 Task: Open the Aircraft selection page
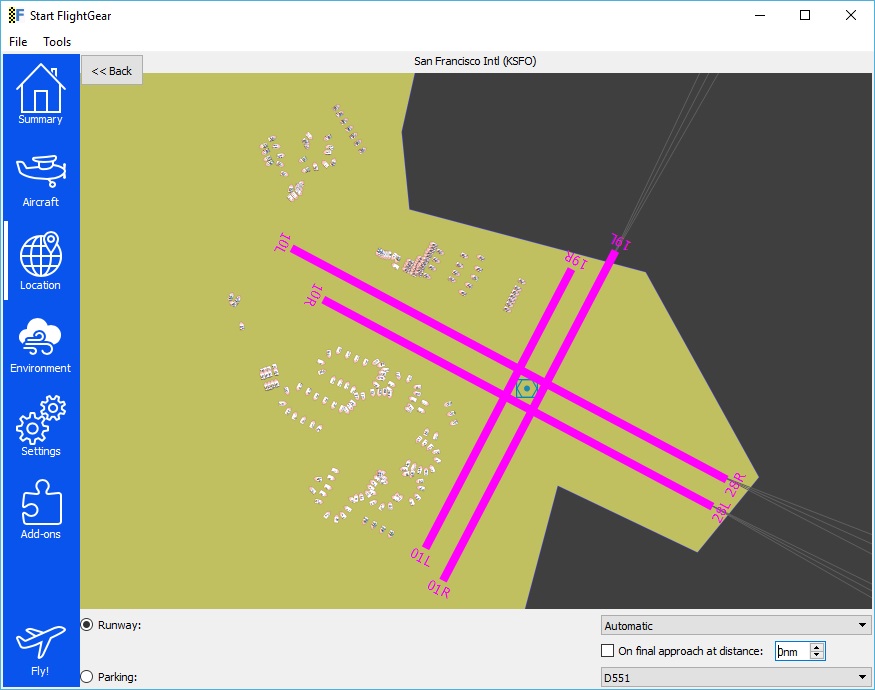pos(41,181)
